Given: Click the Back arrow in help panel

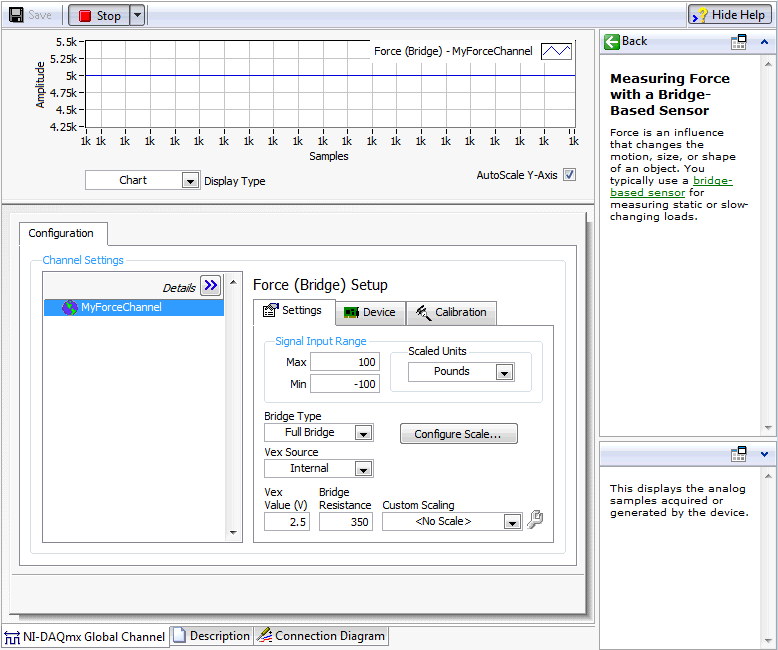Looking at the screenshot, I should (x=626, y=42).
